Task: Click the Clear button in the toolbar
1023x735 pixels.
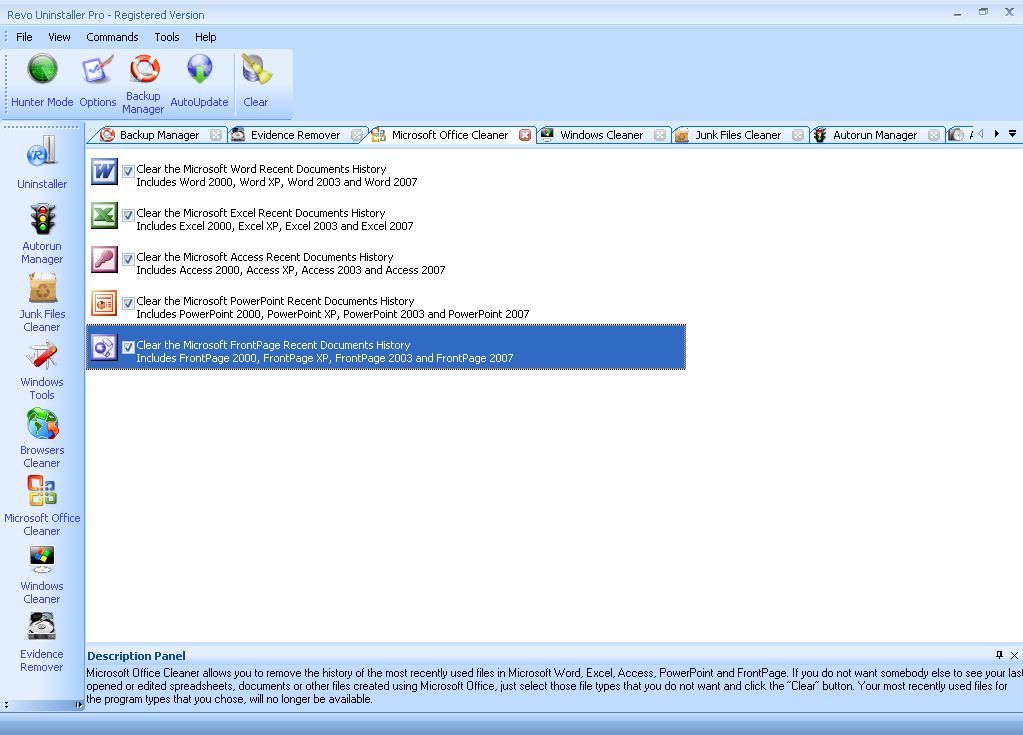Action: pyautogui.click(x=256, y=80)
